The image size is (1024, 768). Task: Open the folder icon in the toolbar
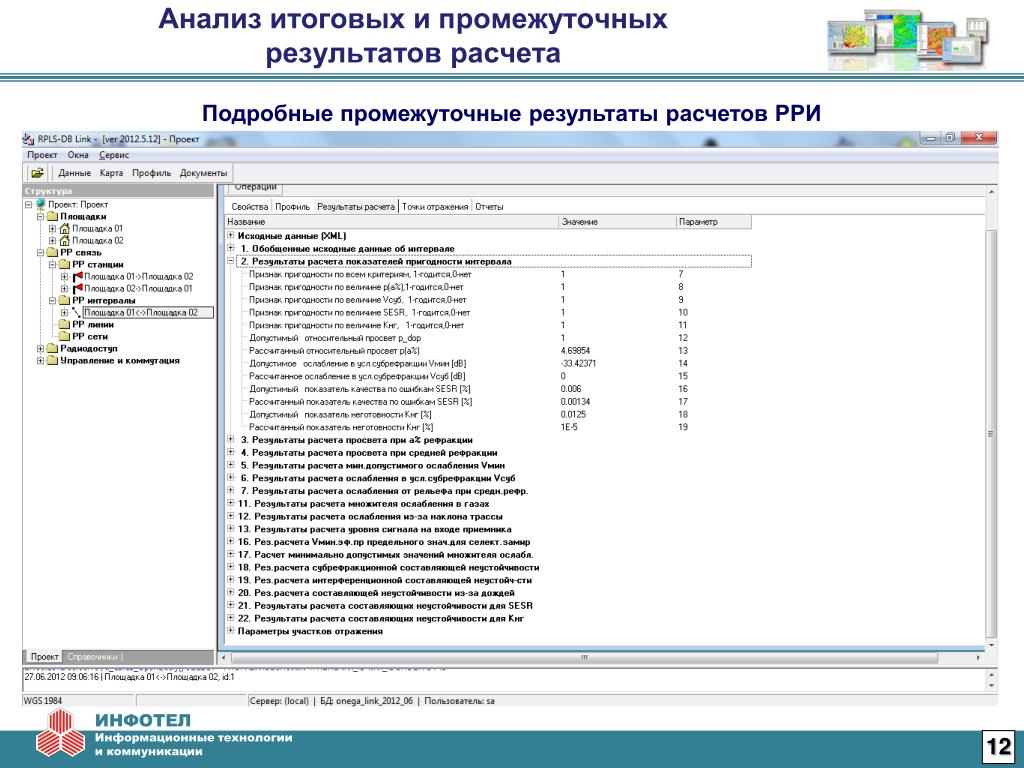[x=38, y=173]
